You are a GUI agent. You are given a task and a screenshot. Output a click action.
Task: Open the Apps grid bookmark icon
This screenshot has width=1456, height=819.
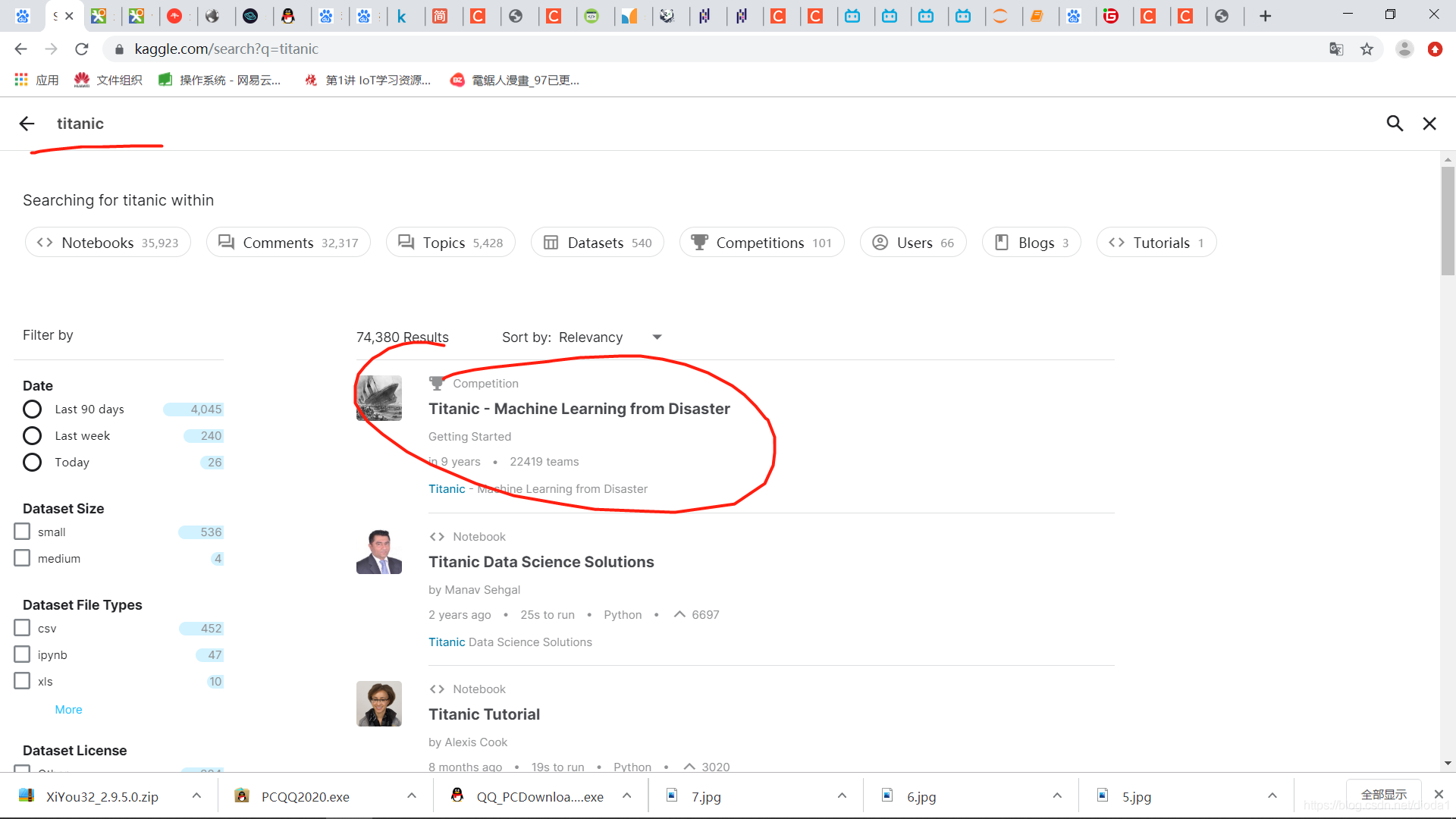21,80
